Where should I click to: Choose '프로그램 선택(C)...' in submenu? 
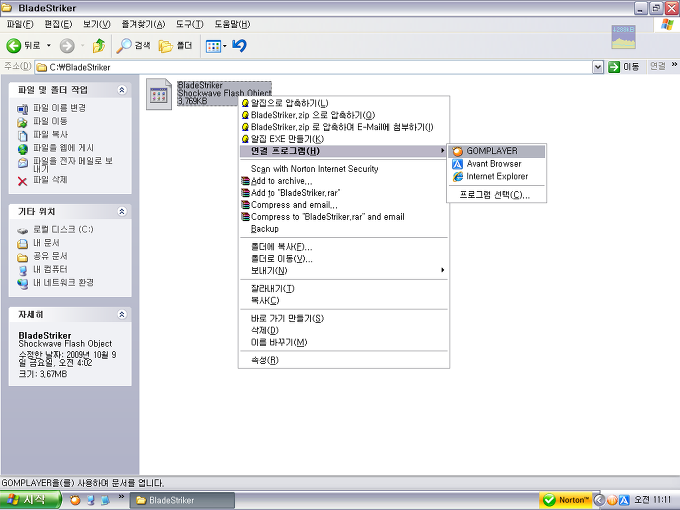tap(496, 195)
